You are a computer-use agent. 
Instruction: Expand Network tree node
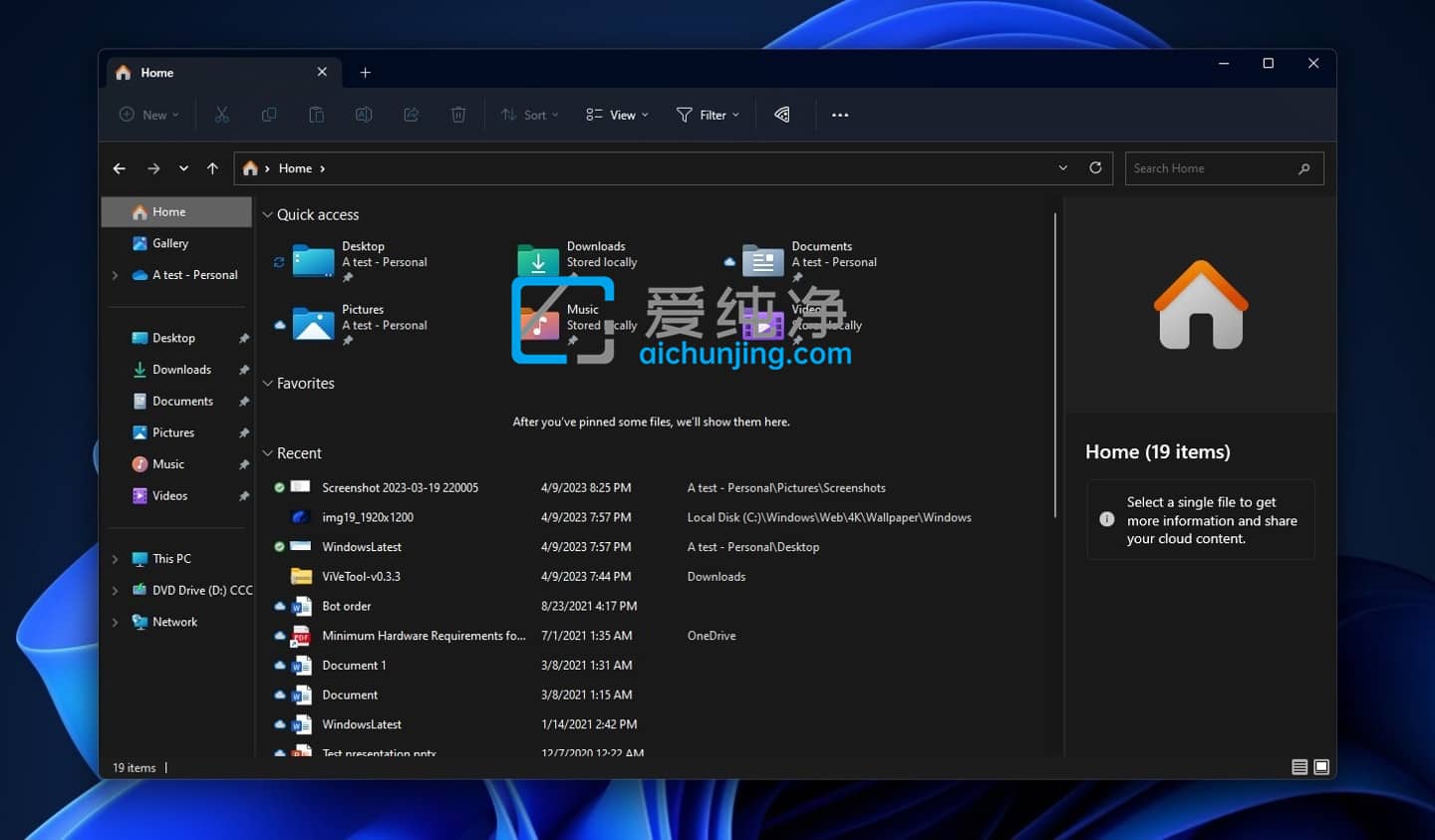116,622
